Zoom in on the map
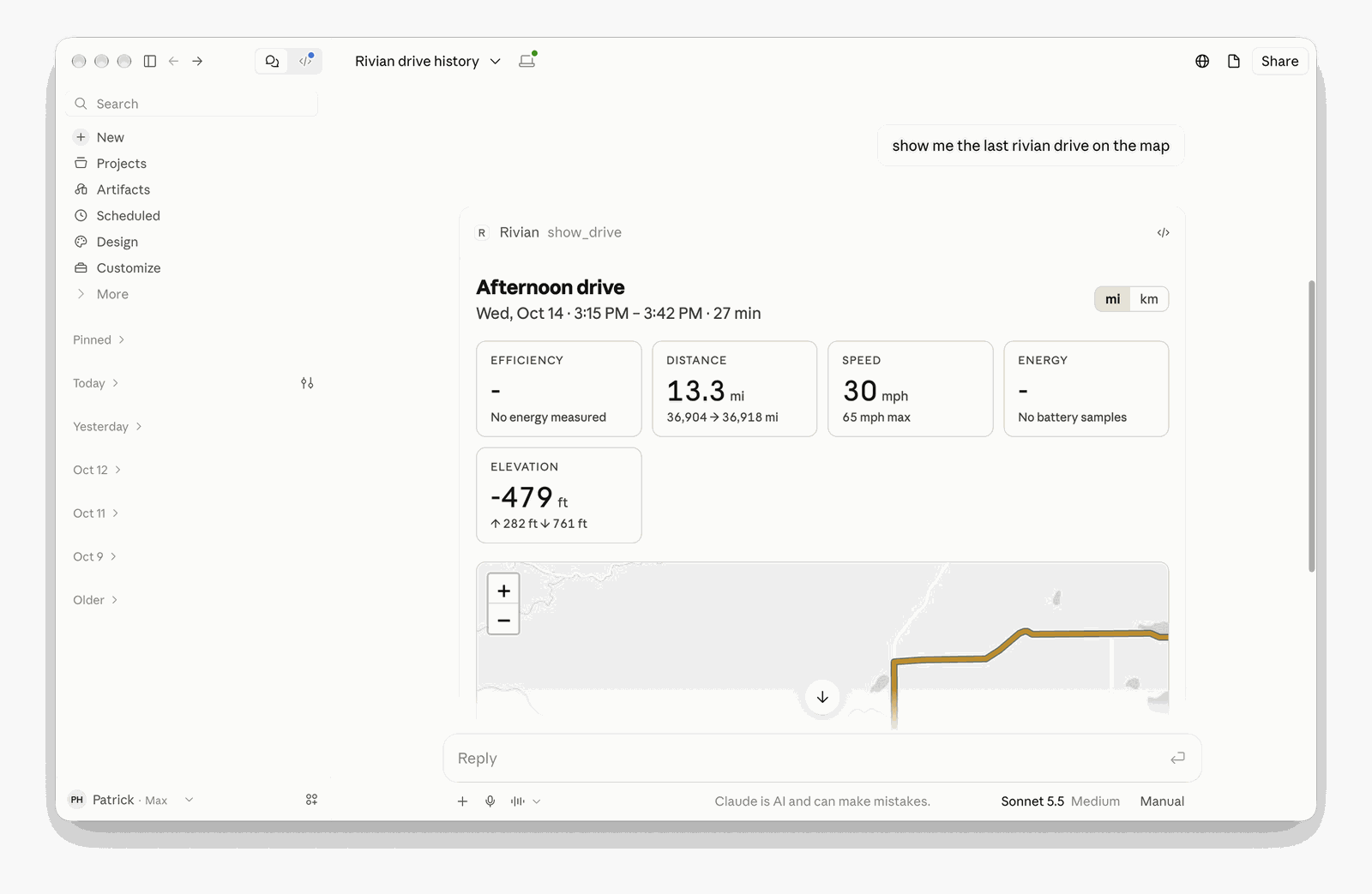This screenshot has width=1372, height=894. (503, 591)
